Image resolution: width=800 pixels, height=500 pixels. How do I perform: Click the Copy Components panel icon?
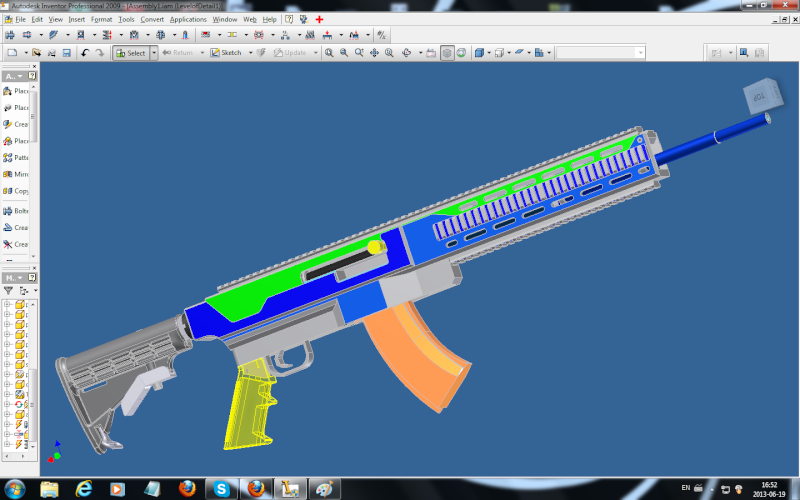coord(8,191)
